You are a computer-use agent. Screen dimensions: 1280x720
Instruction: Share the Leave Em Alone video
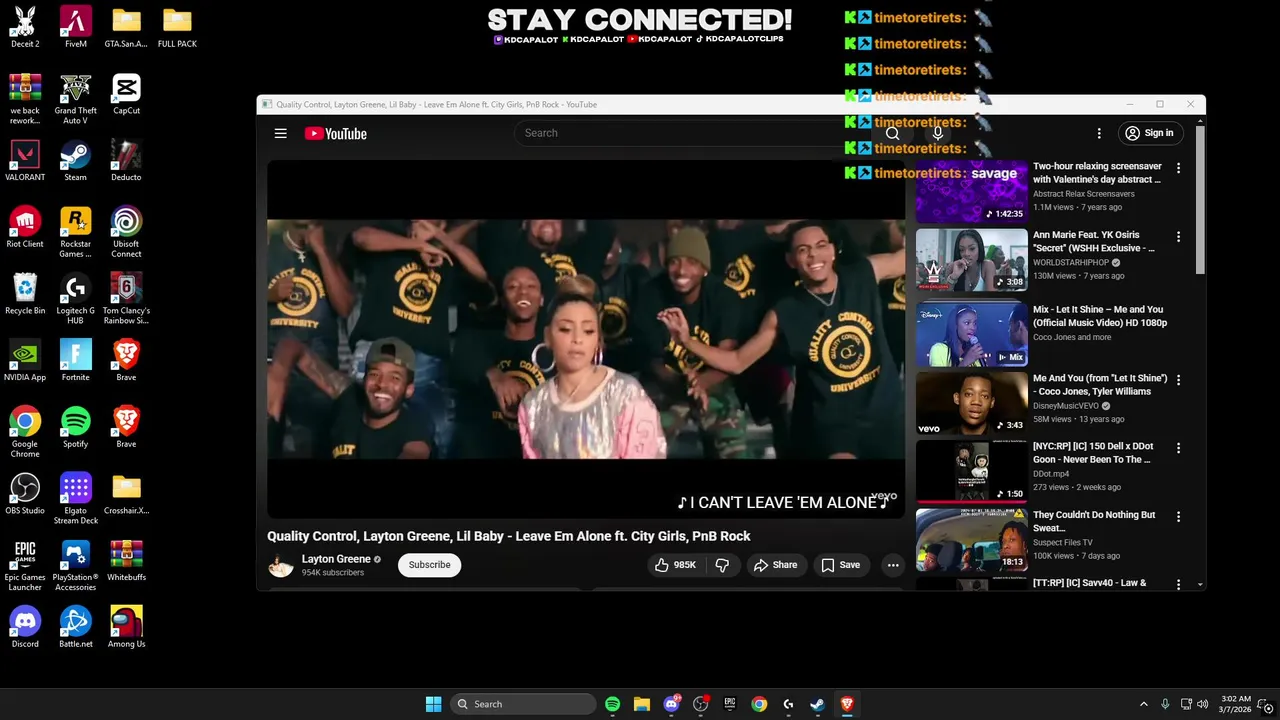coord(775,565)
